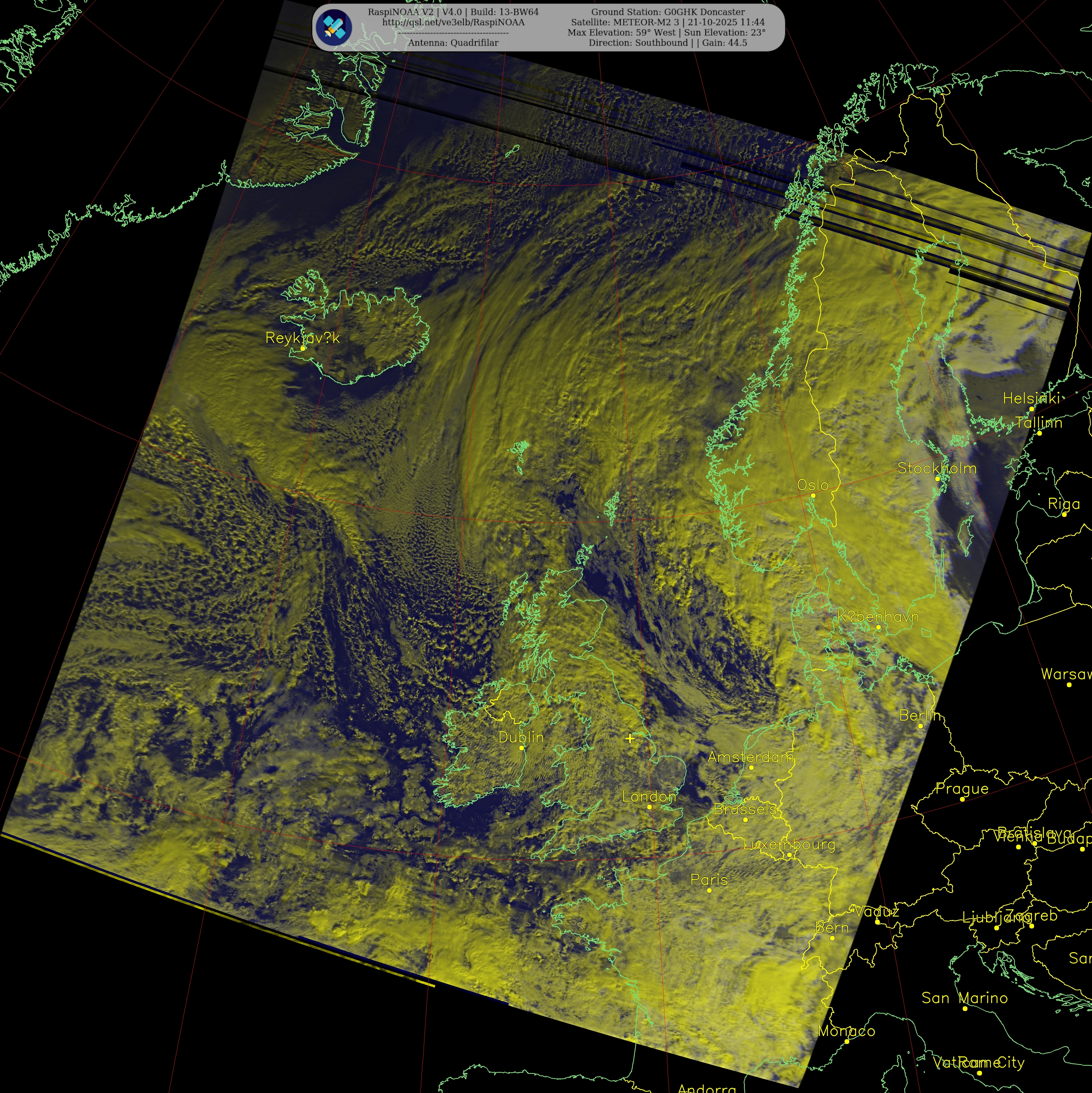Viewport: 1092px width, 1093px height.
Task: Click the yellow ground station cross marker
Action: point(630,738)
